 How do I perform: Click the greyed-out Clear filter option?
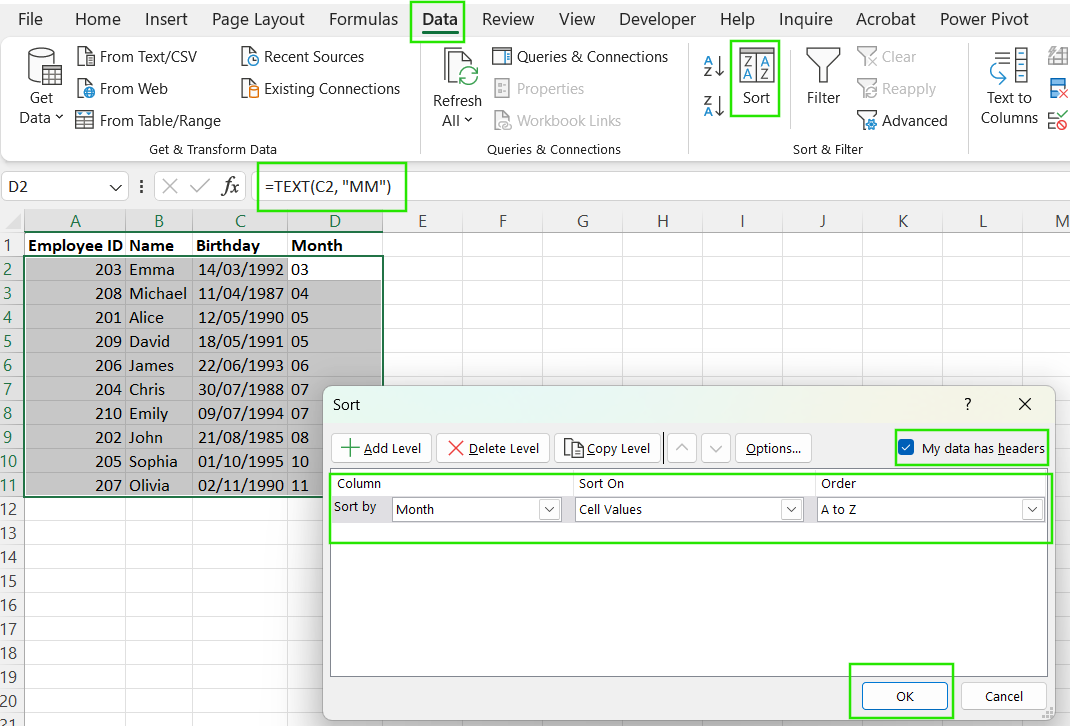pos(886,57)
